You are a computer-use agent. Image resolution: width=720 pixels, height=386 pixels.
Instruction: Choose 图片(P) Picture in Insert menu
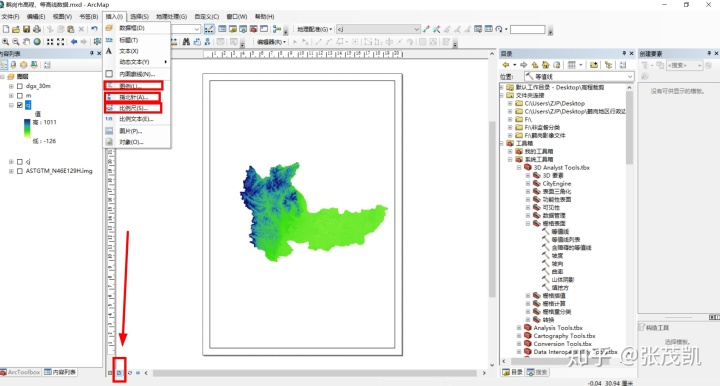tap(137, 131)
